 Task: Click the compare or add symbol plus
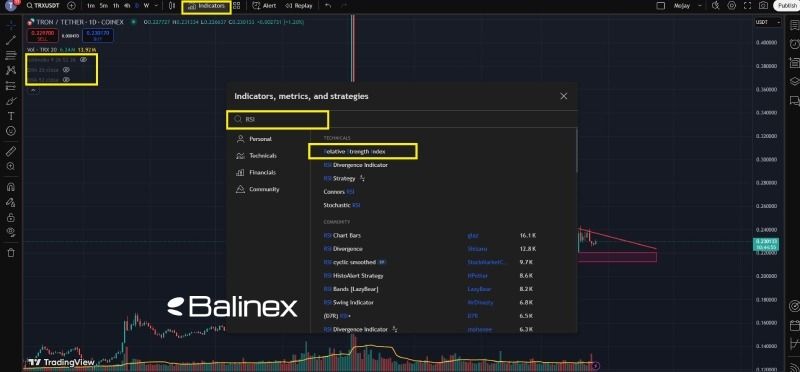click(x=71, y=6)
